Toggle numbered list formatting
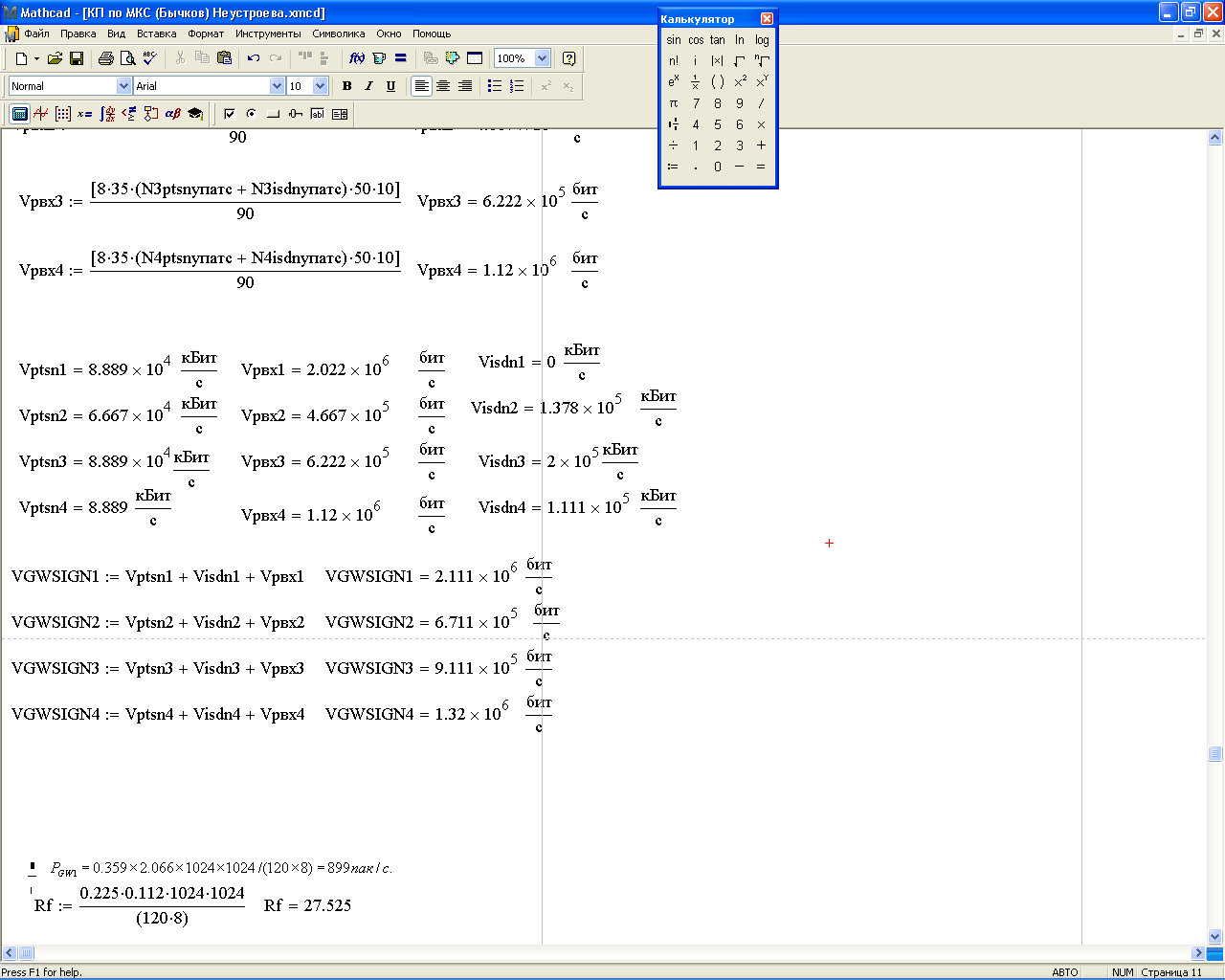Viewport: 1225px width, 980px height. pos(517,86)
